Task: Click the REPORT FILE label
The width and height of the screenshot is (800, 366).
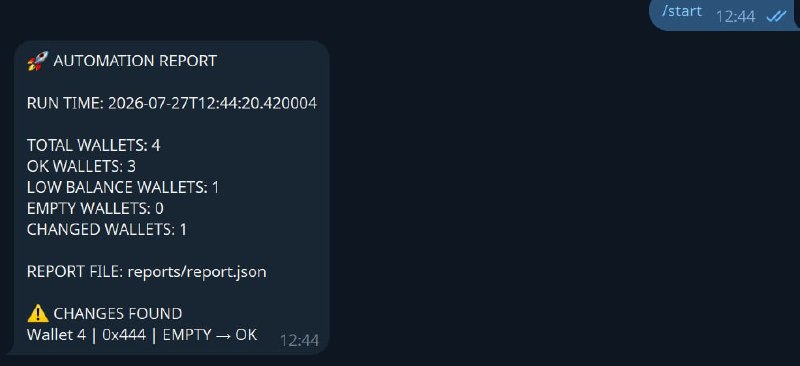Action: pos(75,272)
